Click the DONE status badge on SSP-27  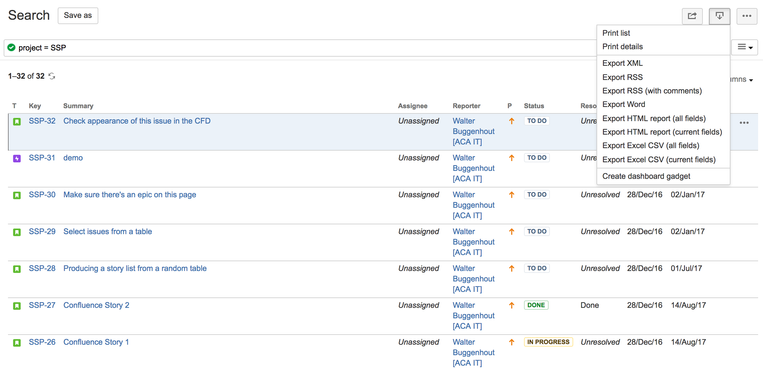pyautogui.click(x=536, y=305)
